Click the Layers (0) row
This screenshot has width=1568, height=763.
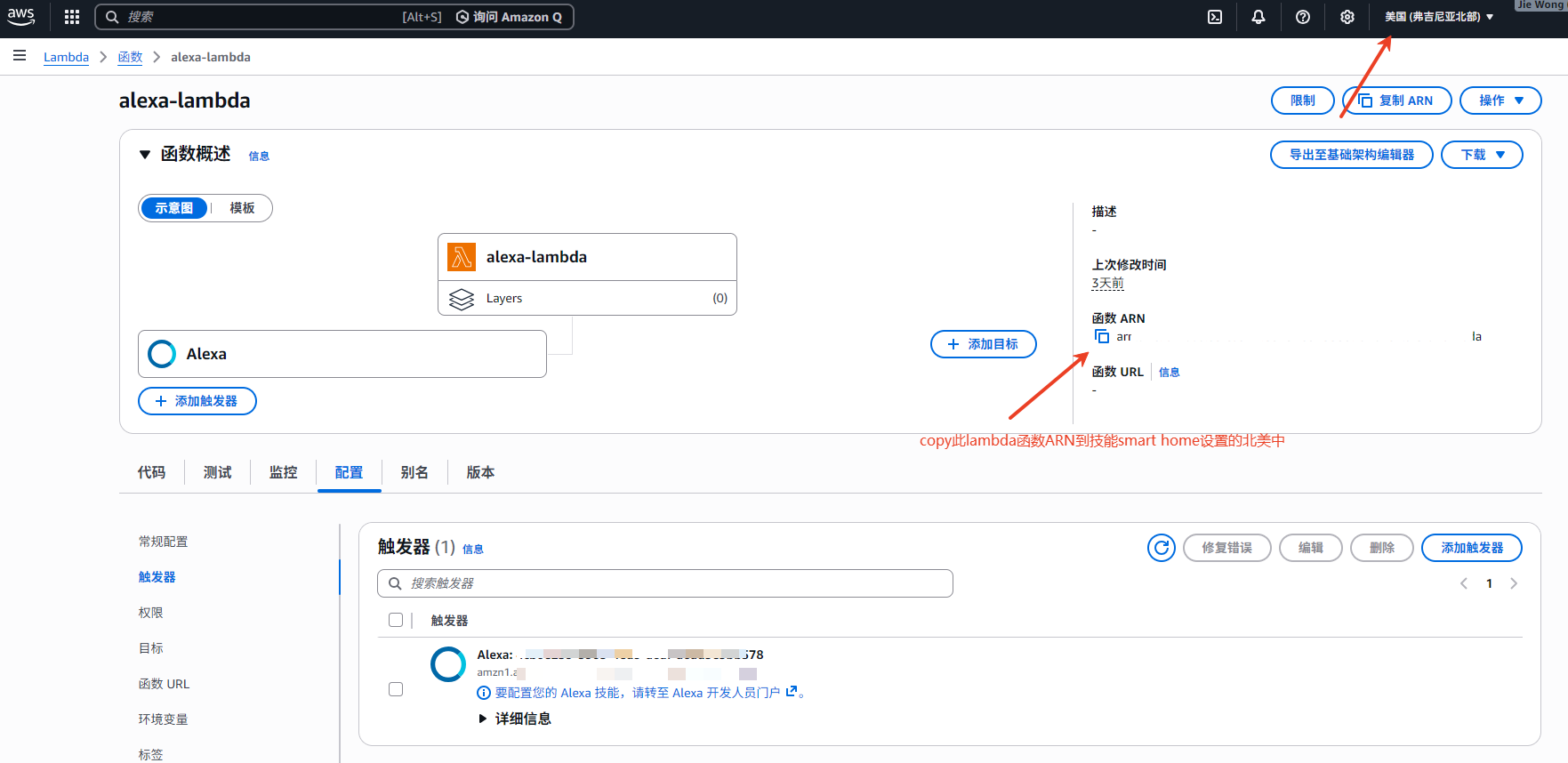pos(588,299)
